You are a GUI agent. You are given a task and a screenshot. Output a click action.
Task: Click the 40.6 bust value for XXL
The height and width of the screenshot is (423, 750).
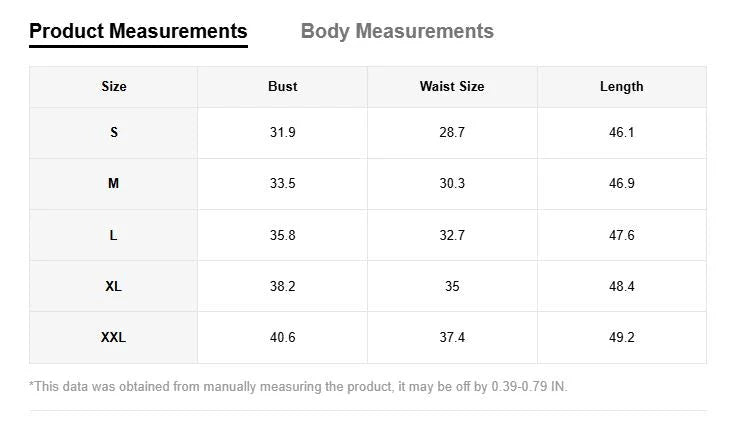pyautogui.click(x=283, y=338)
